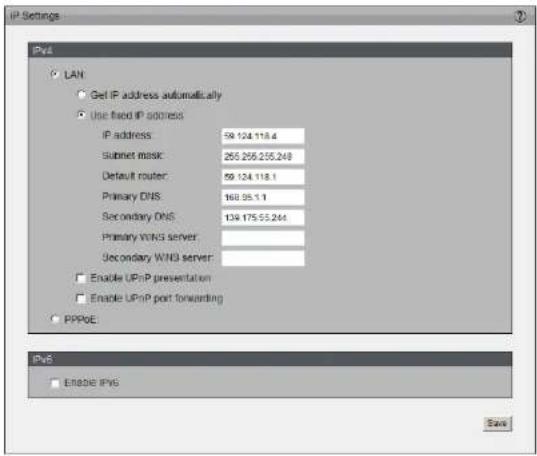Click the Secondary WINS server label

[x=158, y=257]
